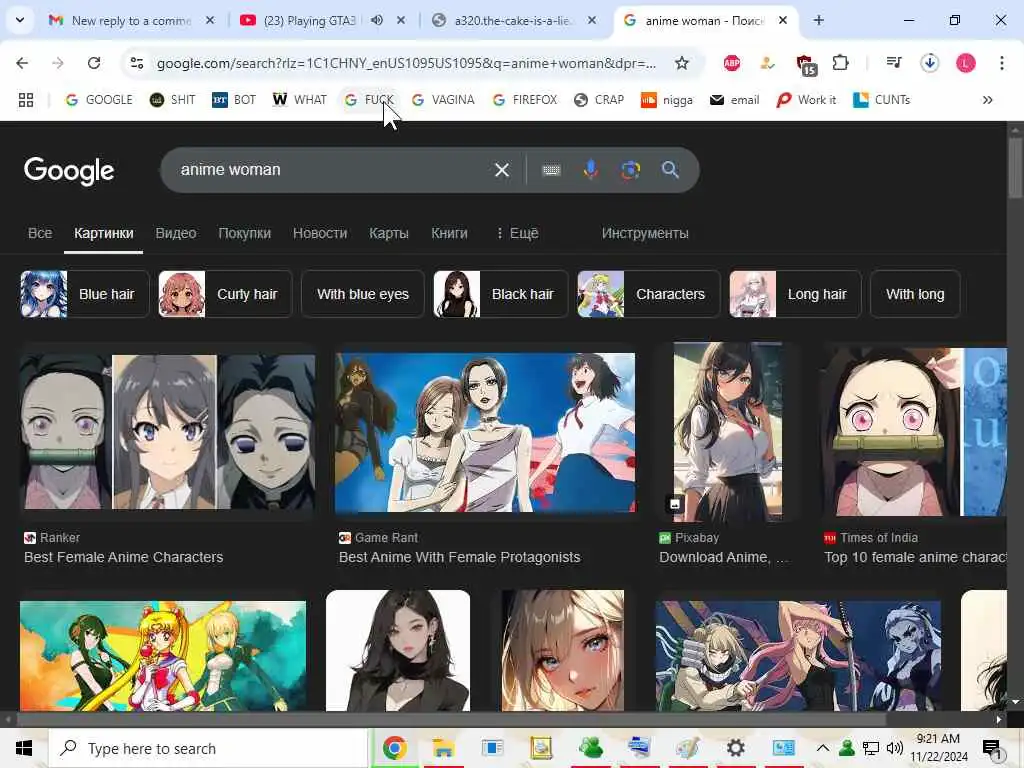Switch to the Gmail New reply tab

[131, 20]
